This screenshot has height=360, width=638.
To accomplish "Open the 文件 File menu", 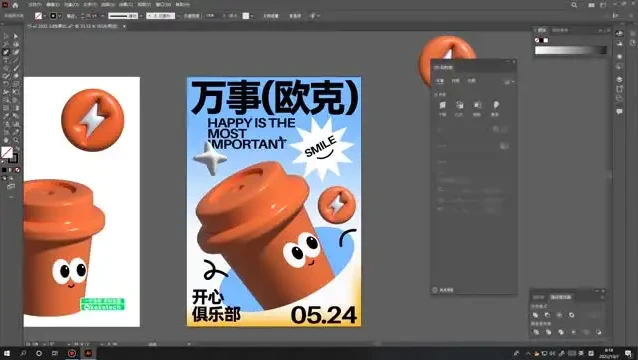I will click(35, 5).
